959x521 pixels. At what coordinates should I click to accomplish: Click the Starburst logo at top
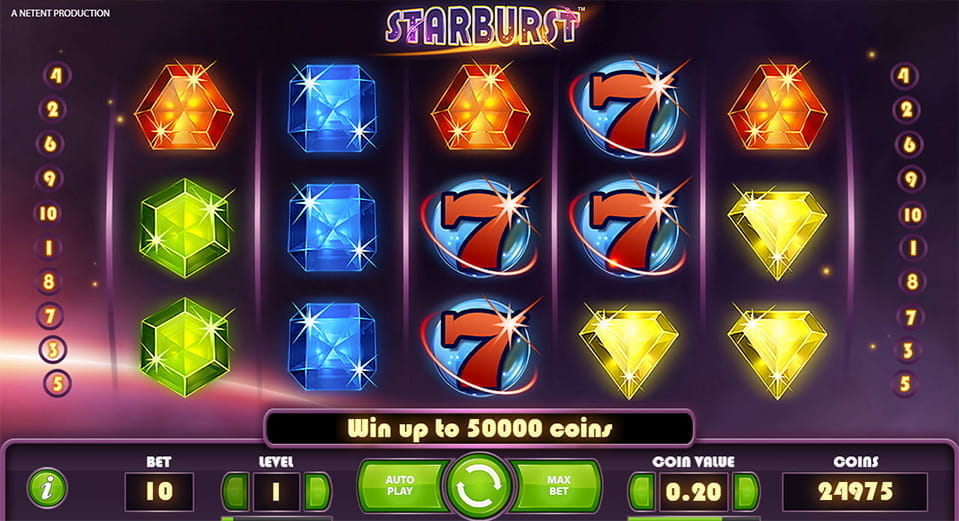pos(483,27)
